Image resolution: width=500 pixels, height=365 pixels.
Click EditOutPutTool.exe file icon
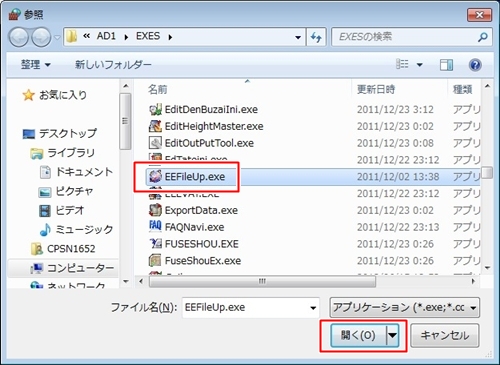pyautogui.click(x=155, y=143)
